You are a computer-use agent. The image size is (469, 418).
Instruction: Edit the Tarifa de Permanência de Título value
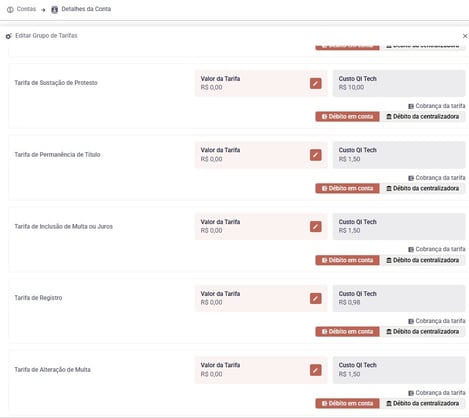click(x=316, y=155)
